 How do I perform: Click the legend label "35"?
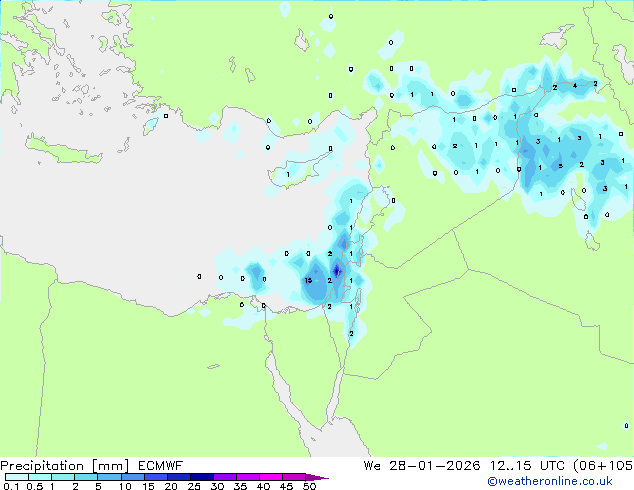click(x=240, y=486)
